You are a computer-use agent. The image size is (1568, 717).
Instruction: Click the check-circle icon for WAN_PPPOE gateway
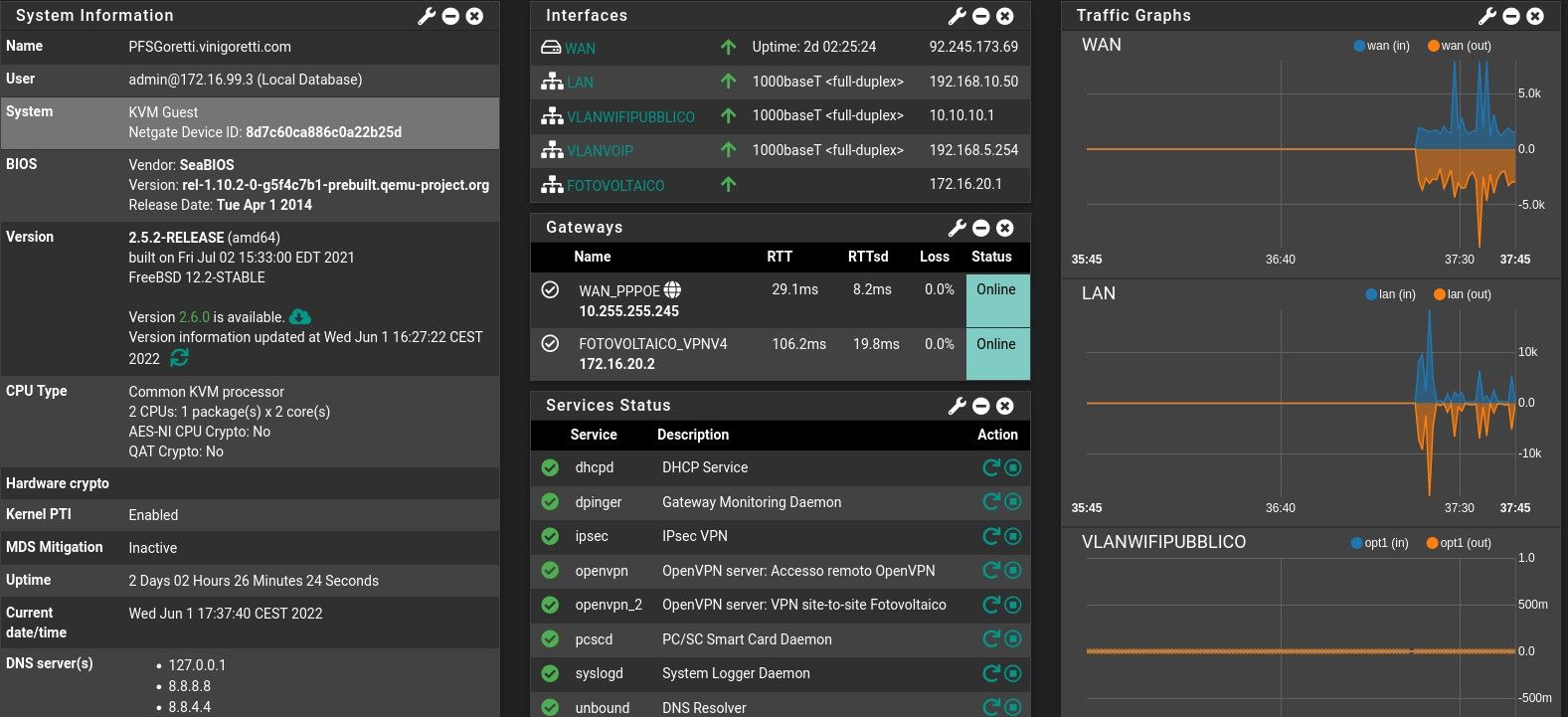(550, 289)
